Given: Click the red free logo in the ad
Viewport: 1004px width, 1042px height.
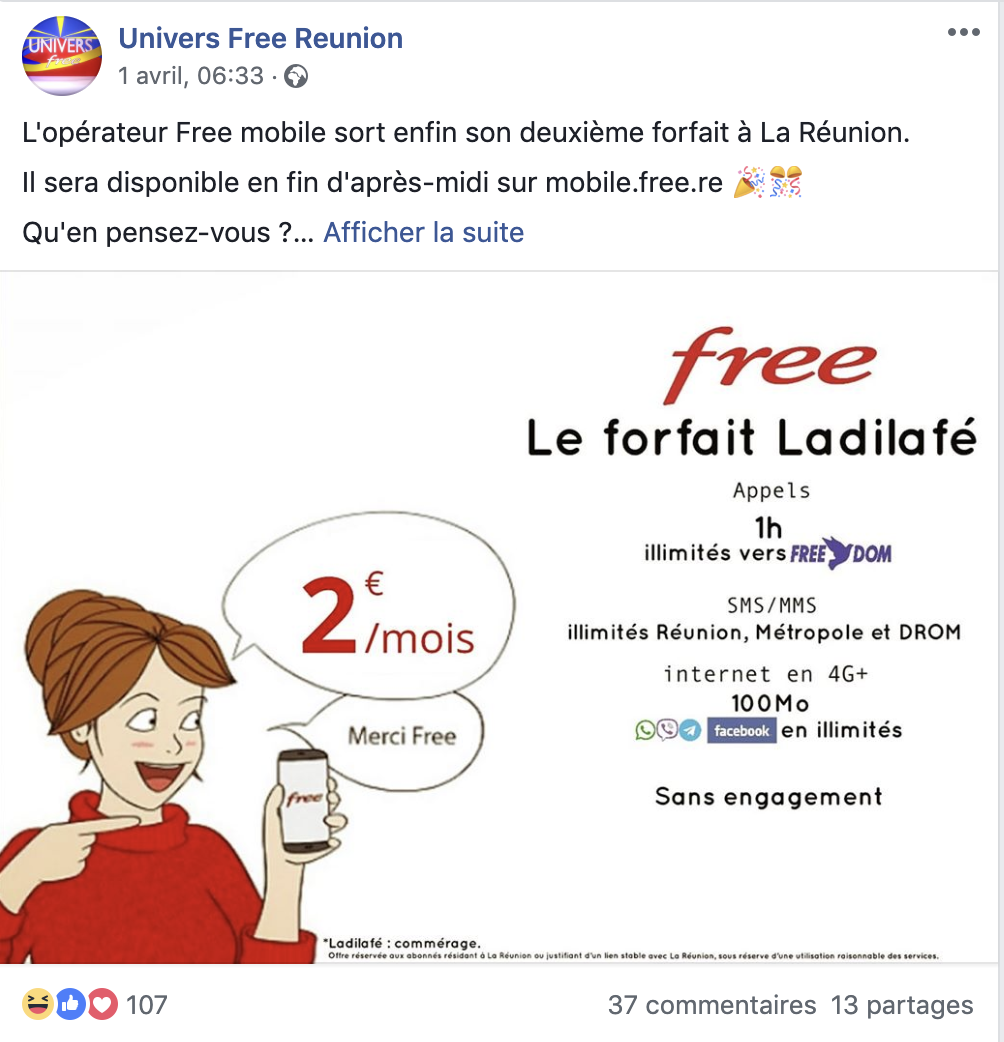Looking at the screenshot, I should [x=770, y=364].
